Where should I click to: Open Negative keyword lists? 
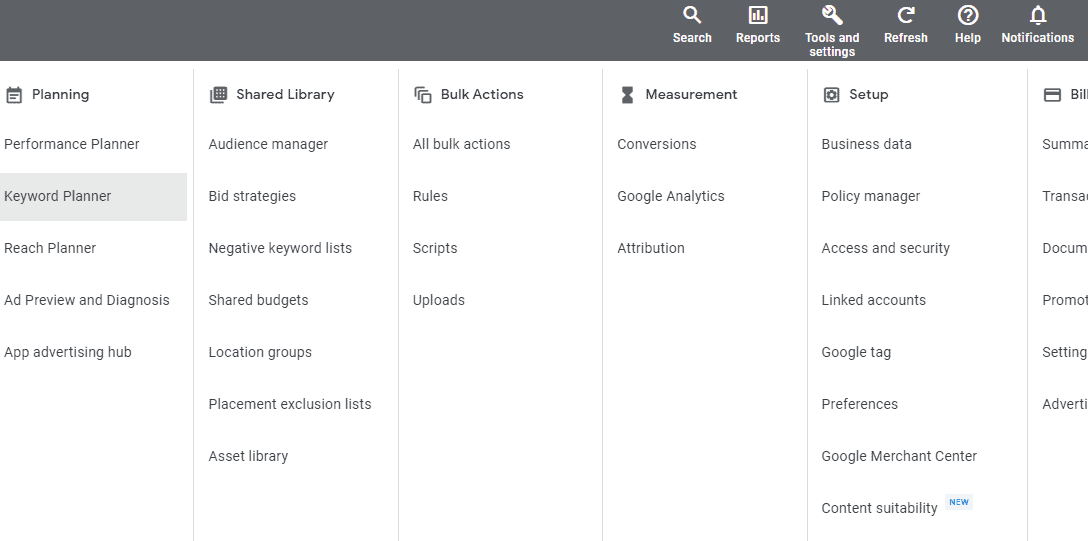click(x=280, y=248)
